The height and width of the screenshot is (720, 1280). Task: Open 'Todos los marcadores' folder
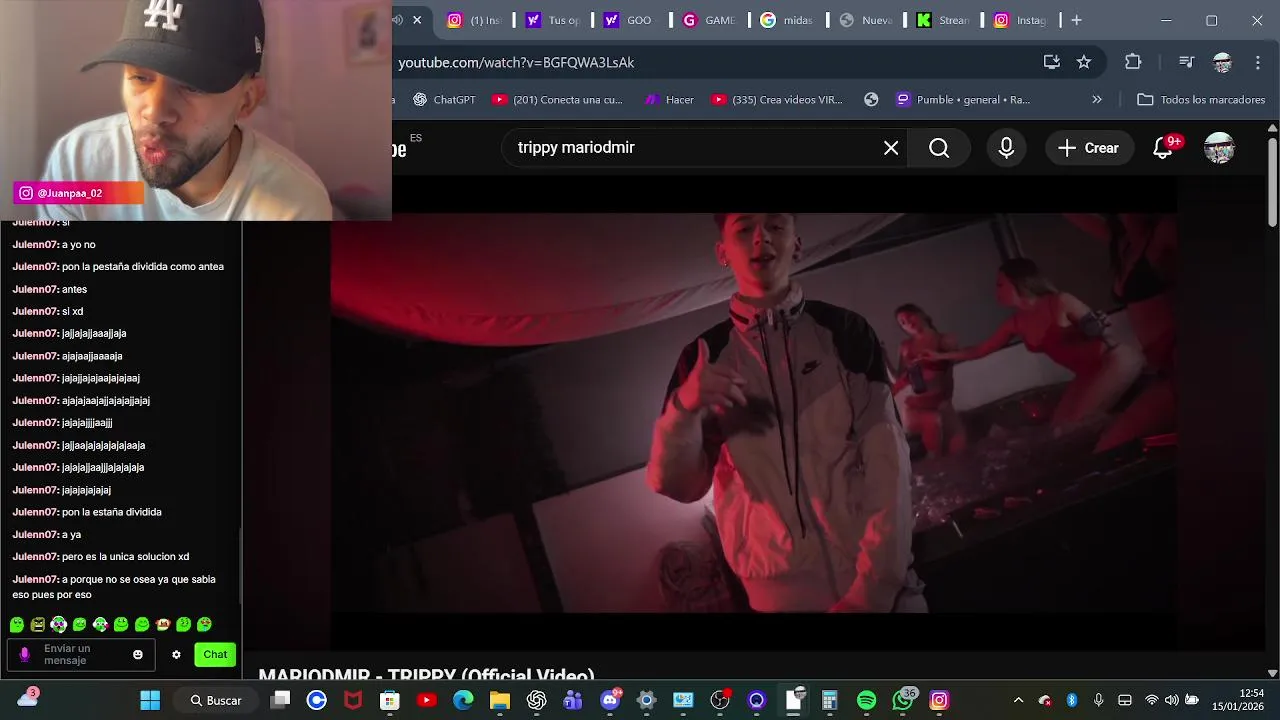(1201, 99)
